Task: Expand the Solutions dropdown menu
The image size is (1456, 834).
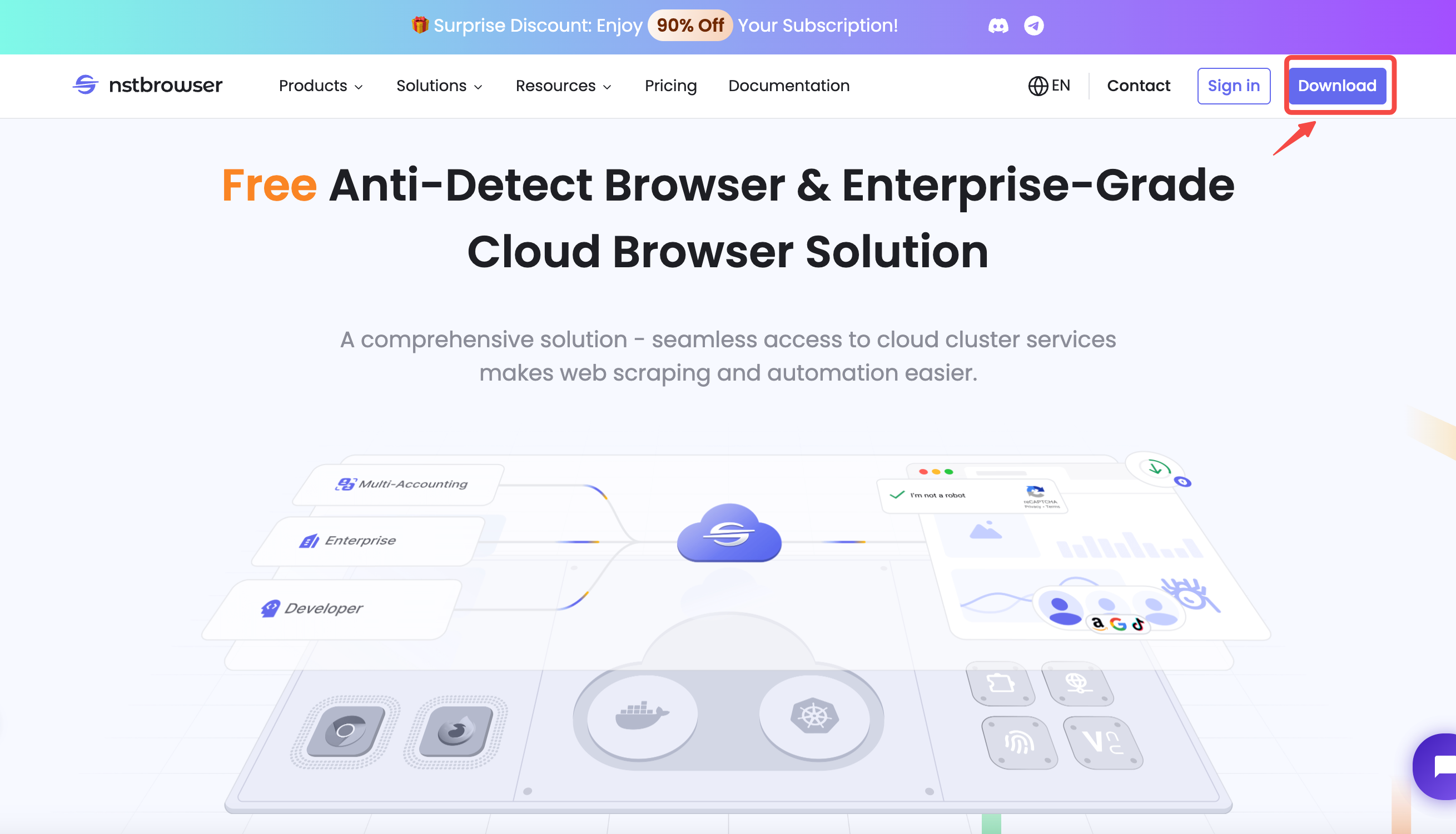Action: click(440, 86)
